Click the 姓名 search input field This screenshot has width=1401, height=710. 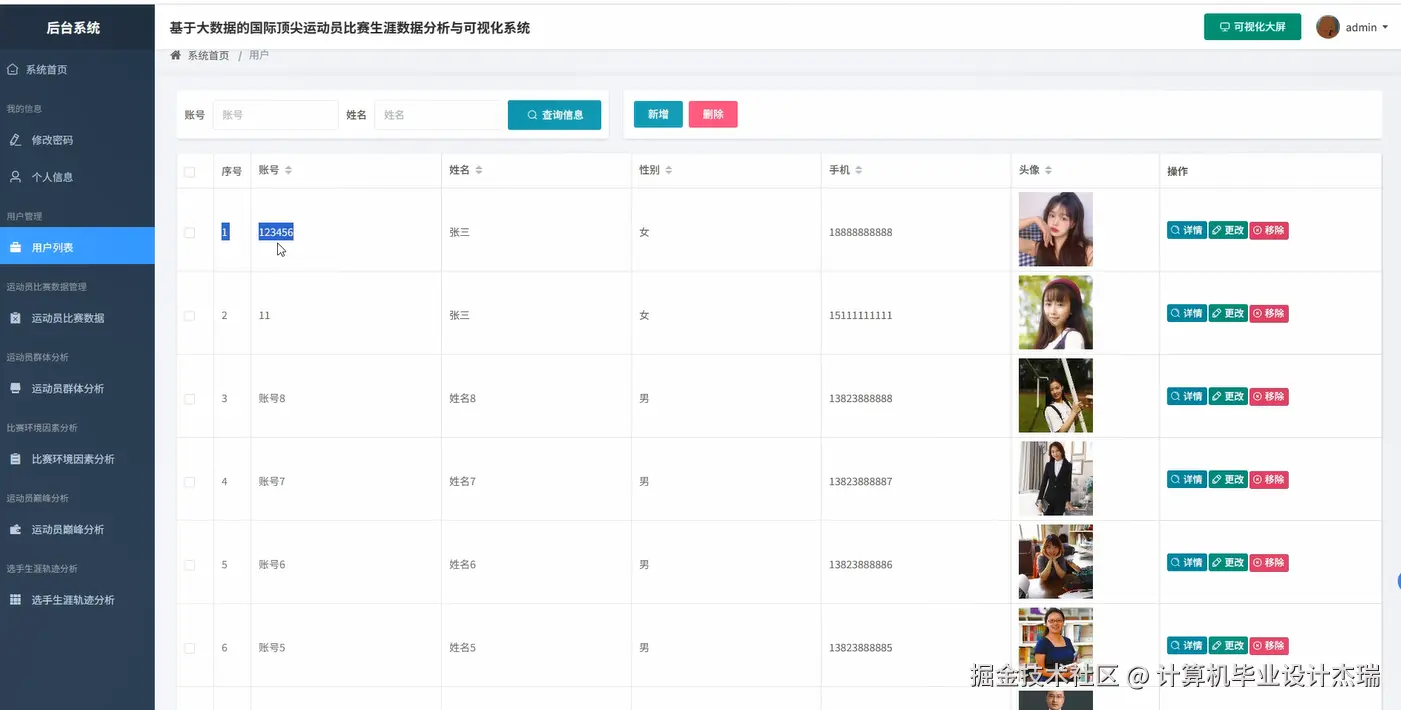[438, 115]
